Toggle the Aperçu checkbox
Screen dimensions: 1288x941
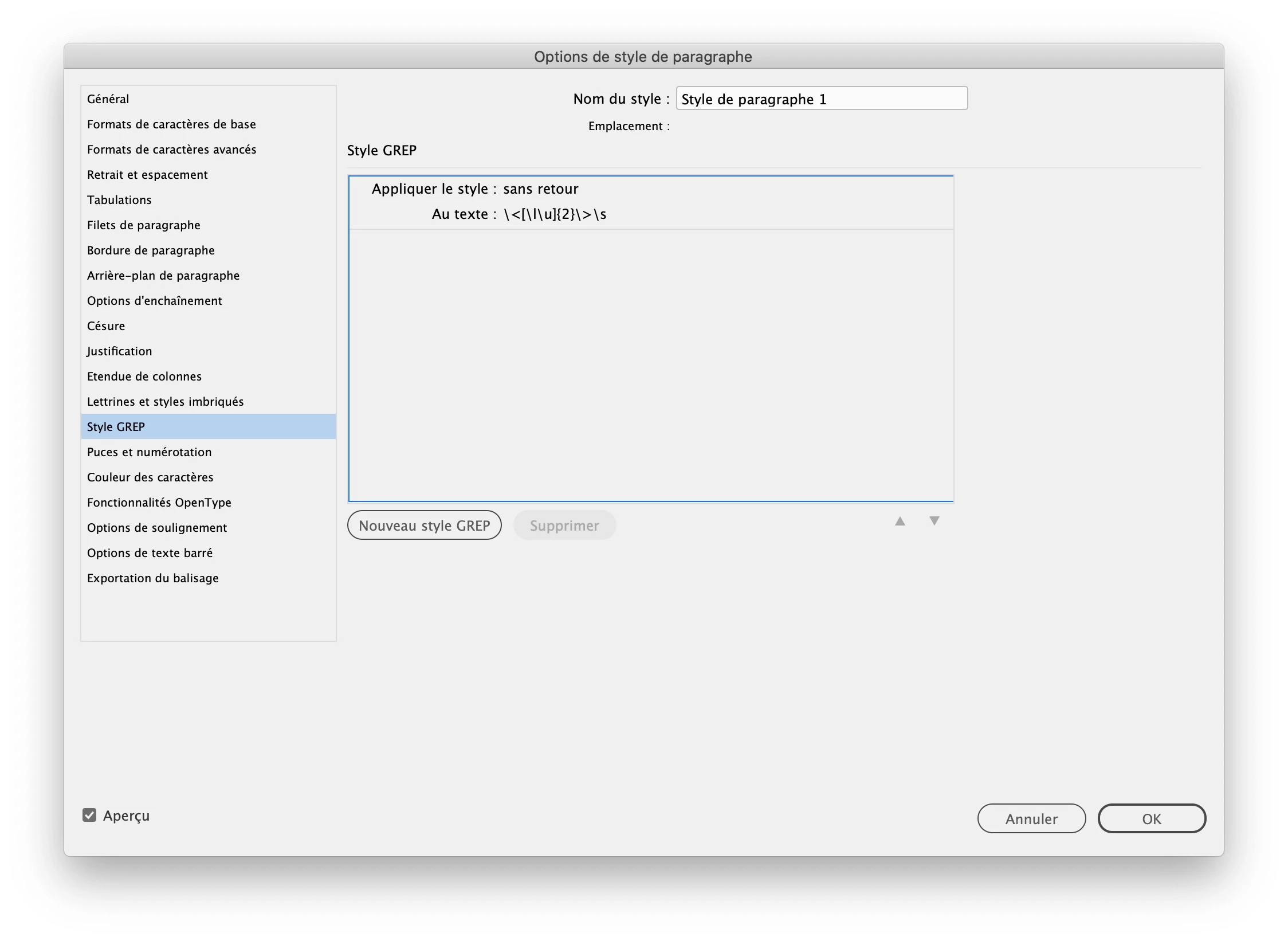tap(89, 815)
